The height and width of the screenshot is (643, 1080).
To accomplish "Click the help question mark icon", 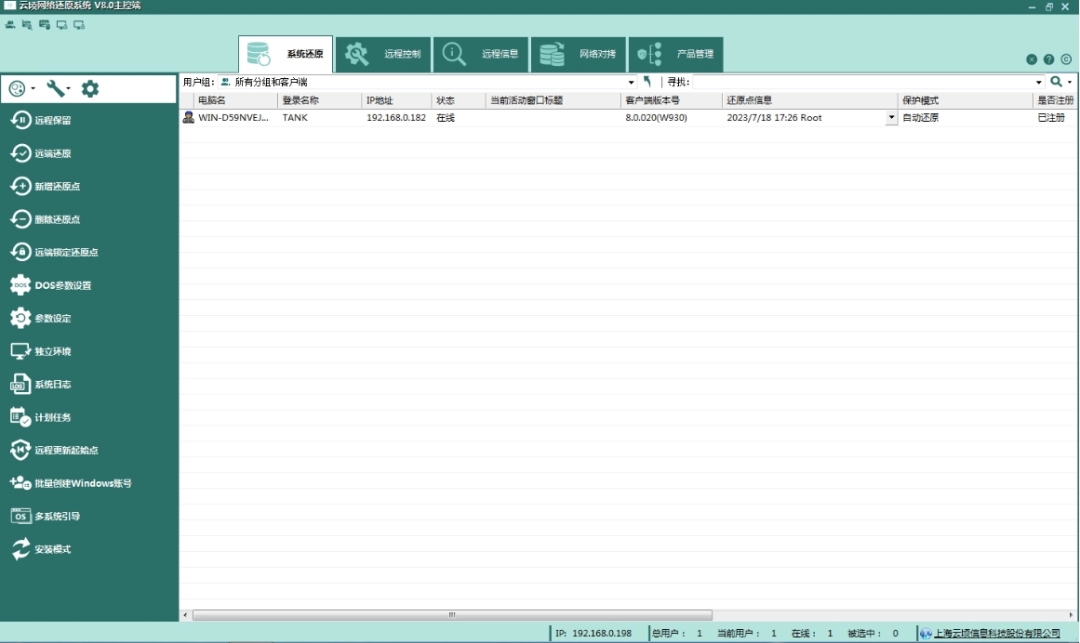I will [1049, 60].
